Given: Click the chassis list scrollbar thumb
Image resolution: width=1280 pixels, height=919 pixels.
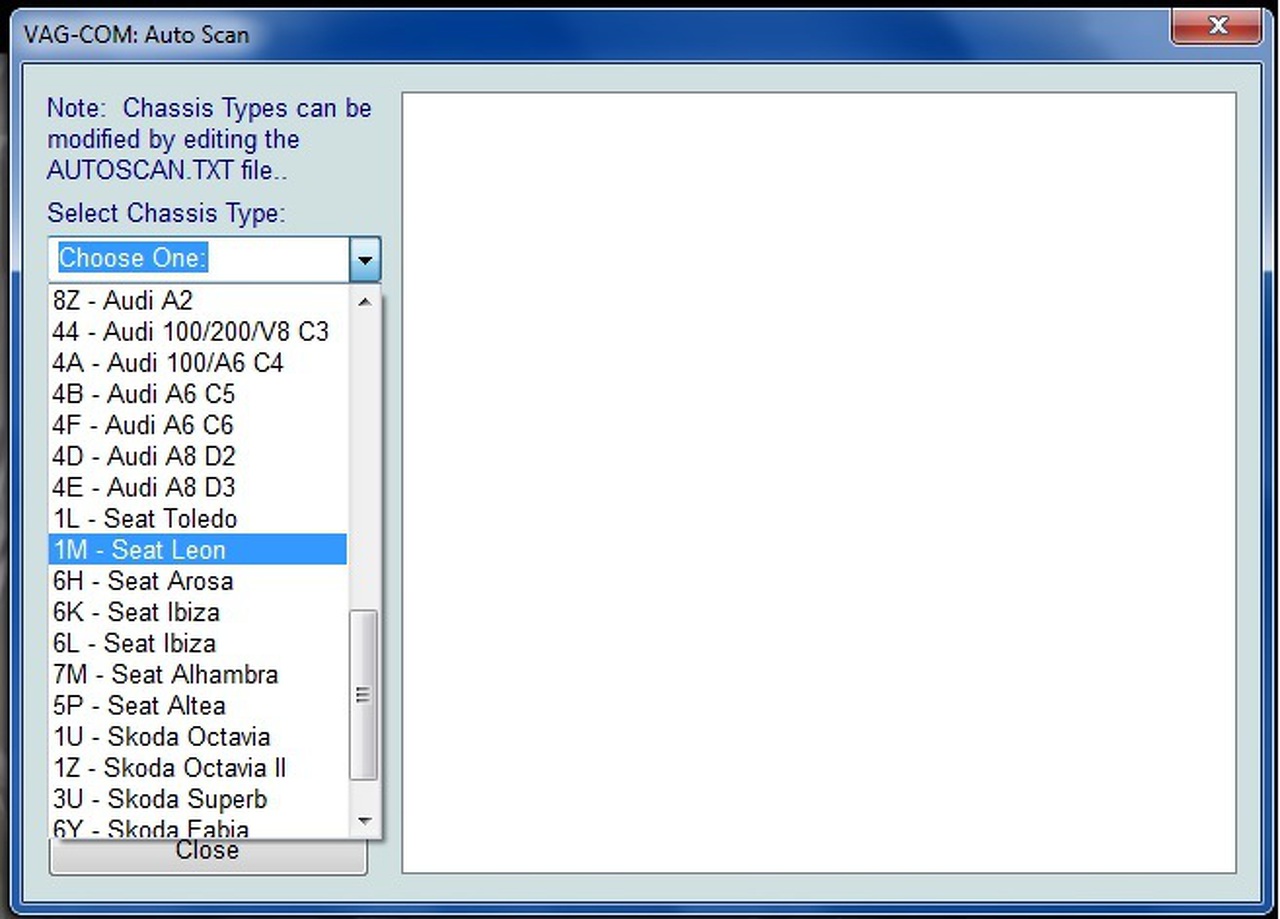Looking at the screenshot, I should 364,694.
